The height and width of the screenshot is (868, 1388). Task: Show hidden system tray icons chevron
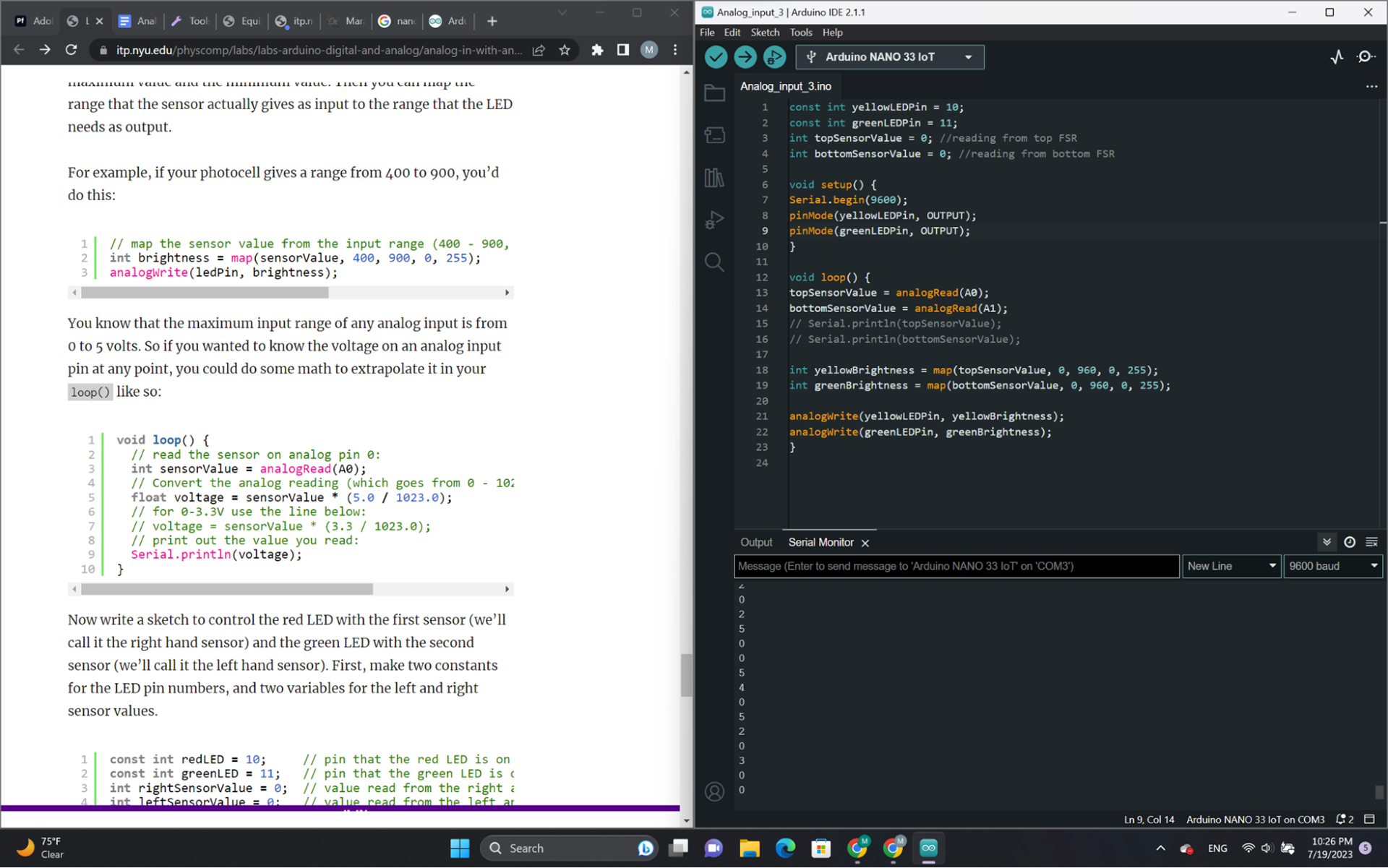pos(1160,848)
